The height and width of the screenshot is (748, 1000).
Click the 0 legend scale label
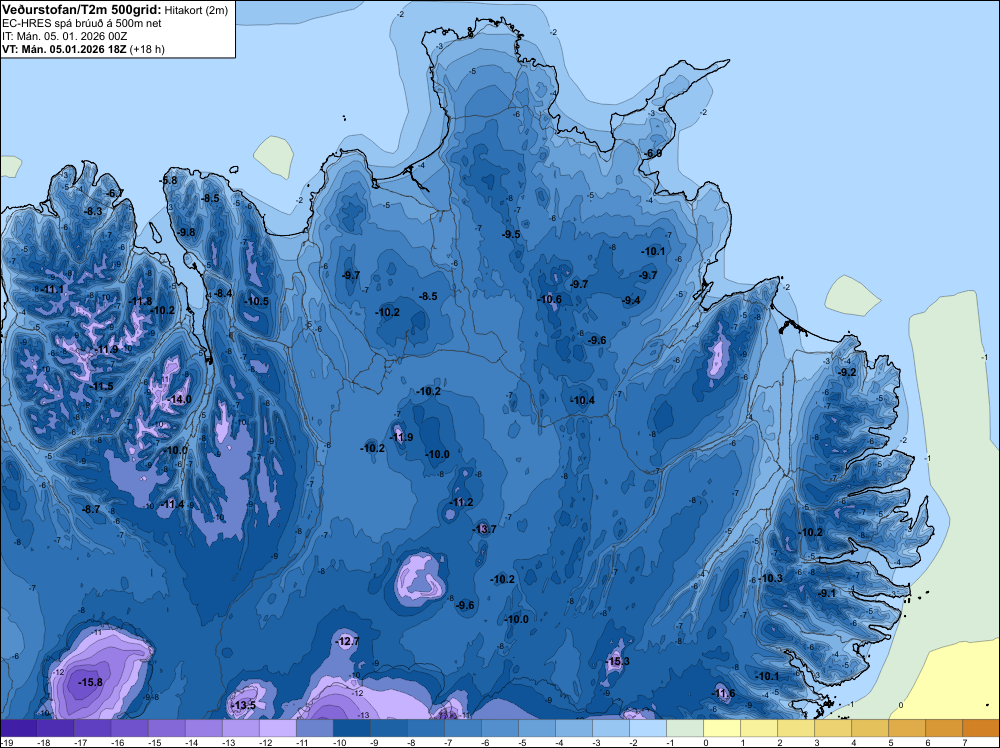(706, 742)
